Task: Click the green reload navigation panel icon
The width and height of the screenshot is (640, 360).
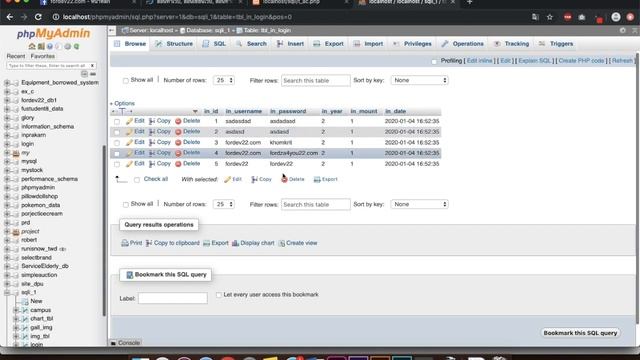Action: 76,47
